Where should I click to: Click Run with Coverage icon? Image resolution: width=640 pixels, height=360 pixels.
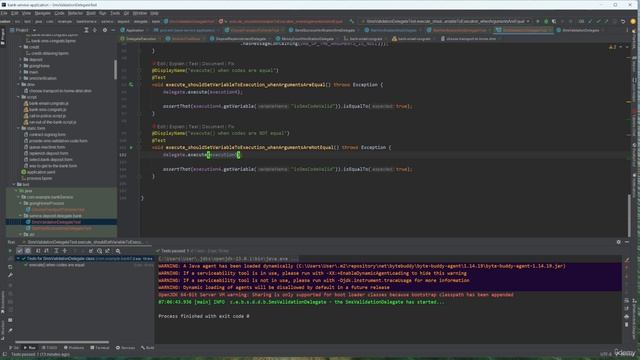click(x=554, y=21)
